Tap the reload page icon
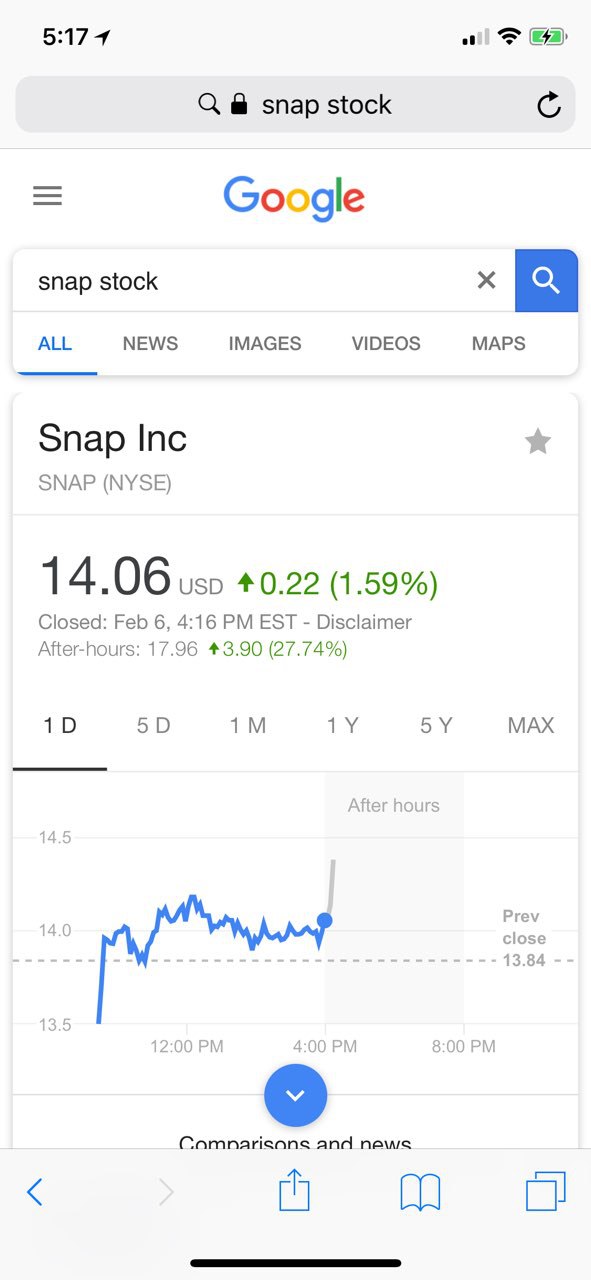 tap(548, 105)
